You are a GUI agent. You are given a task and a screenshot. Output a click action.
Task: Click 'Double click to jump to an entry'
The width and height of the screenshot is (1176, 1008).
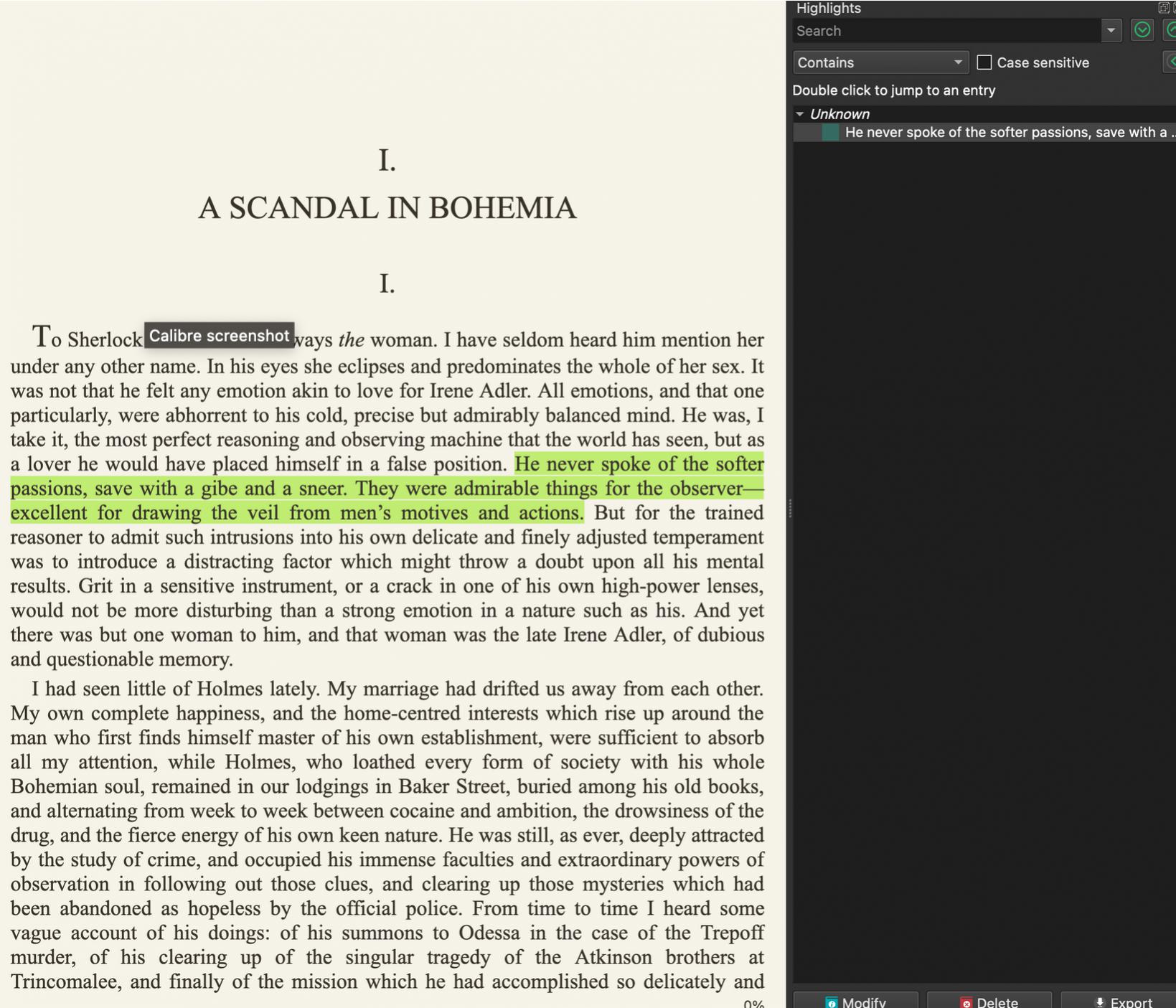[x=893, y=90]
